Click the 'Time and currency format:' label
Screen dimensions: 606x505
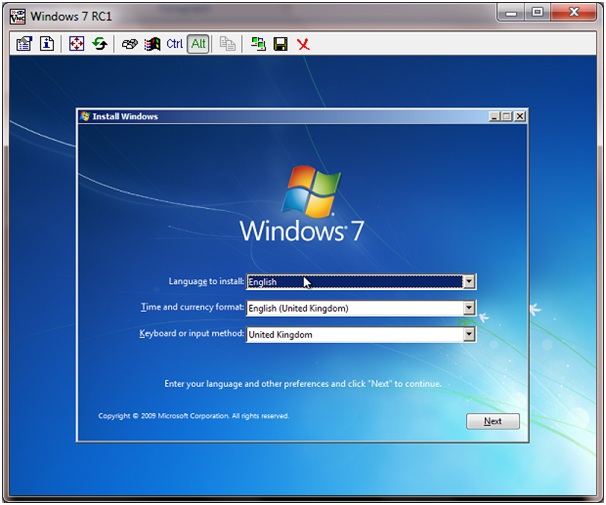tap(192, 307)
